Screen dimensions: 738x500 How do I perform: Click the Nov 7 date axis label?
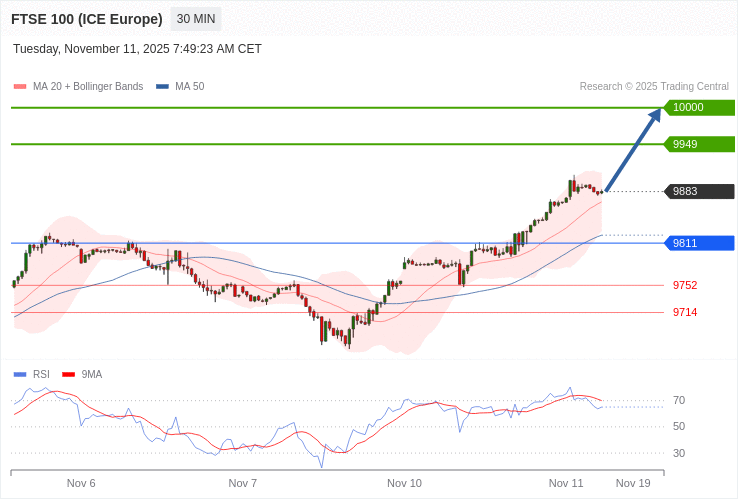point(243,483)
